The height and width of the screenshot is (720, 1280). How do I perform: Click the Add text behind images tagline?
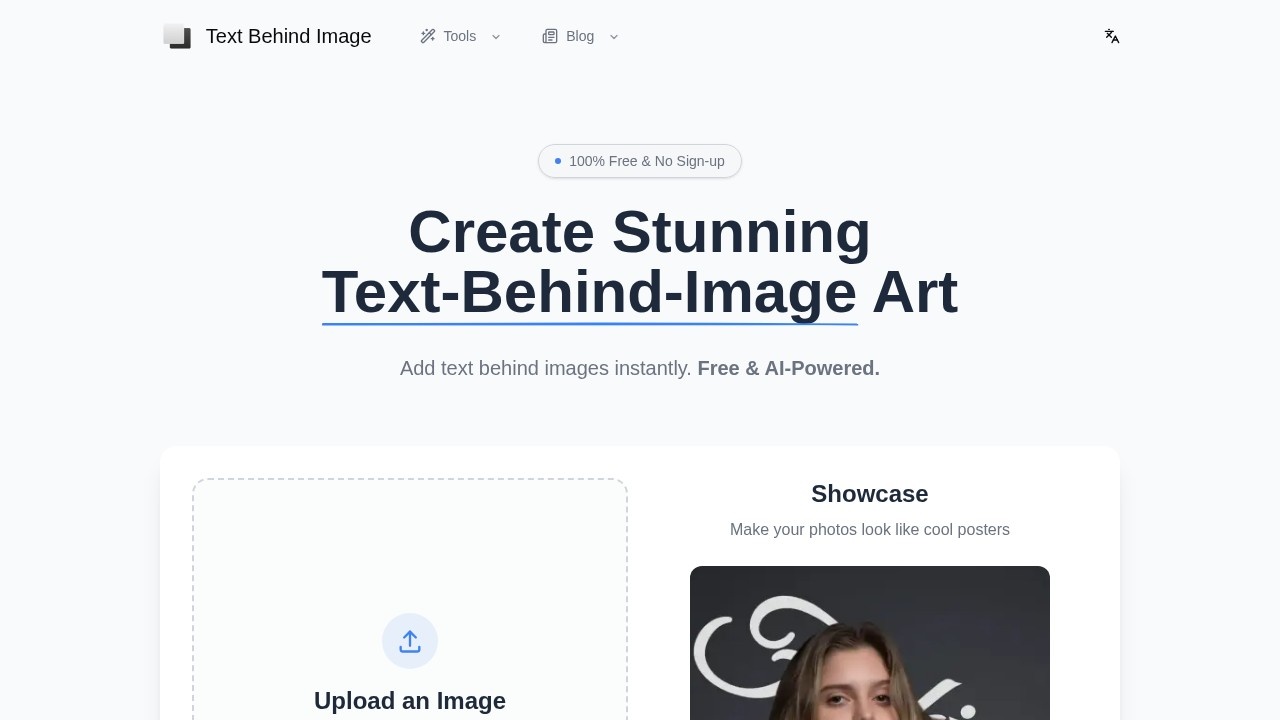(x=547, y=368)
